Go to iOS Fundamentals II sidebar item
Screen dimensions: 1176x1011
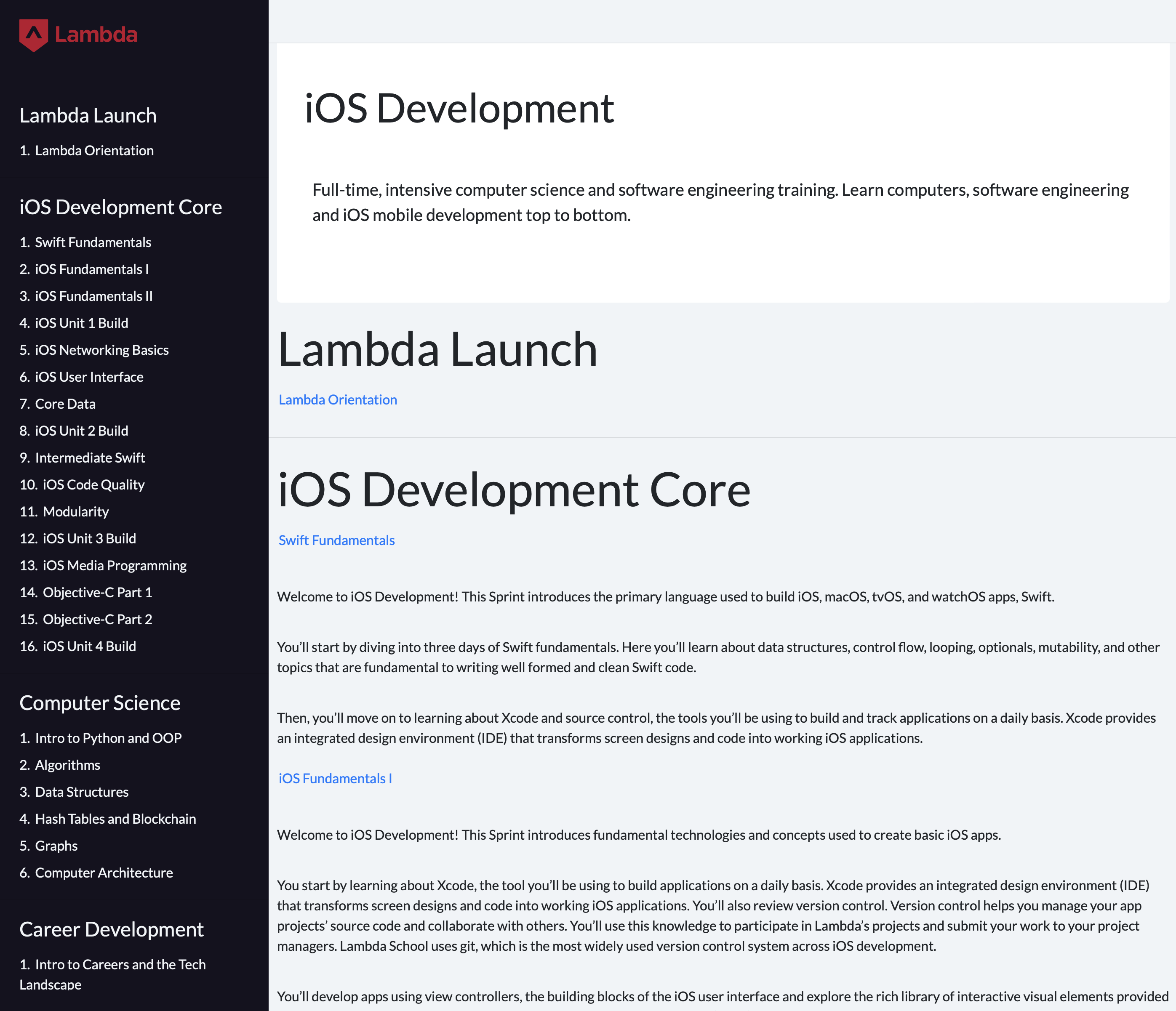pos(93,296)
